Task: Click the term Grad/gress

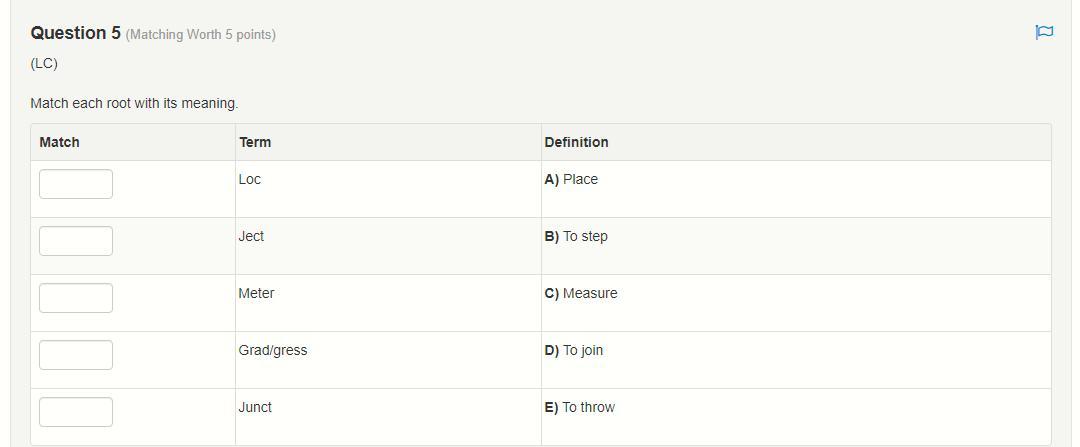Action: coord(273,351)
